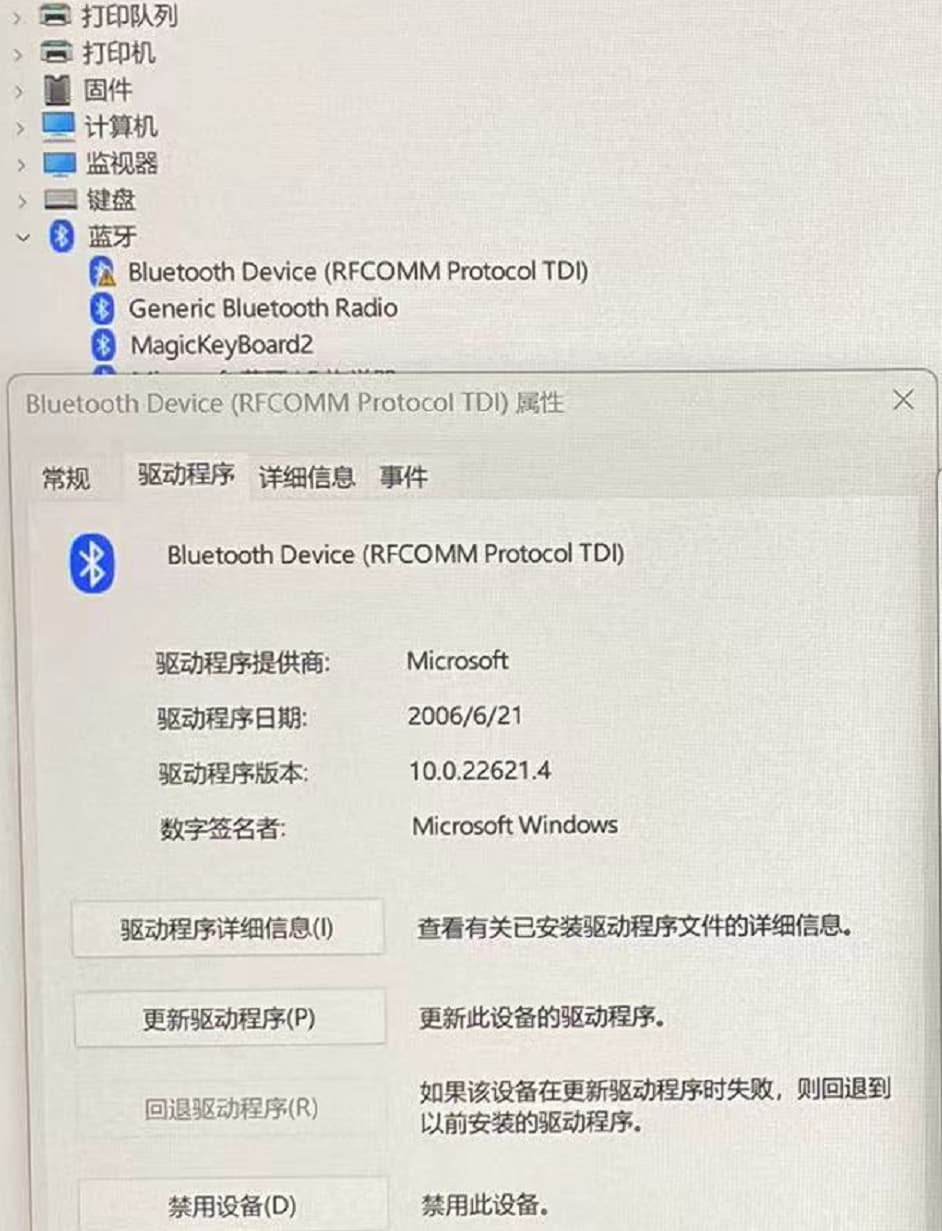Expand the Keyboards (键盘) tree node
942x1231 pixels.
(20, 200)
